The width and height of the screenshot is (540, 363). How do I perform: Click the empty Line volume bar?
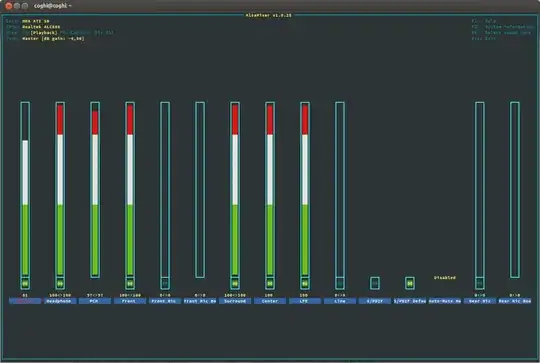point(340,189)
